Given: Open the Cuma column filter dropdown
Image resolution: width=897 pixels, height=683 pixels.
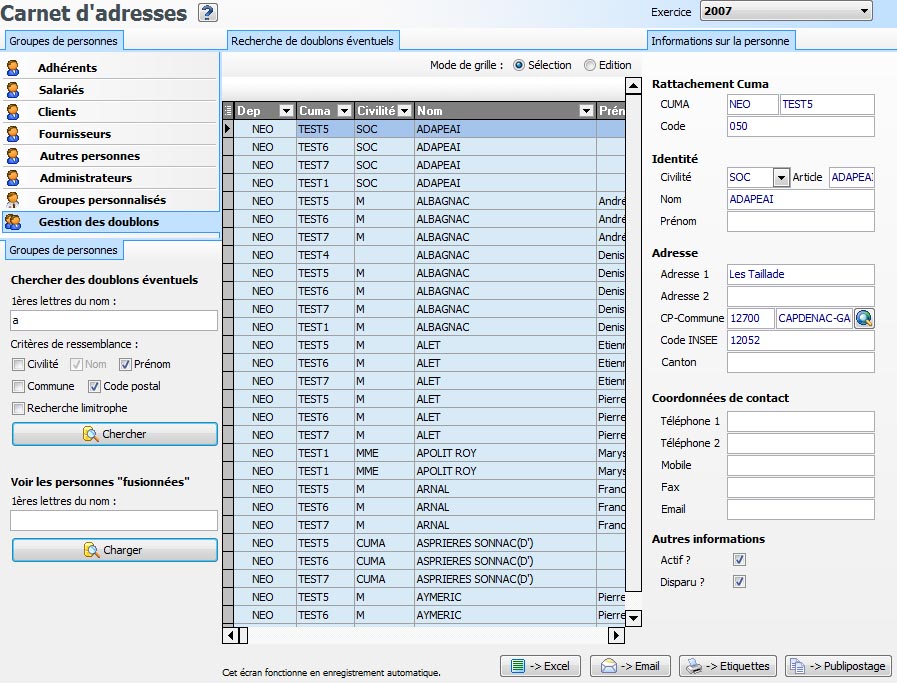Looking at the screenshot, I should pyautogui.click(x=344, y=110).
